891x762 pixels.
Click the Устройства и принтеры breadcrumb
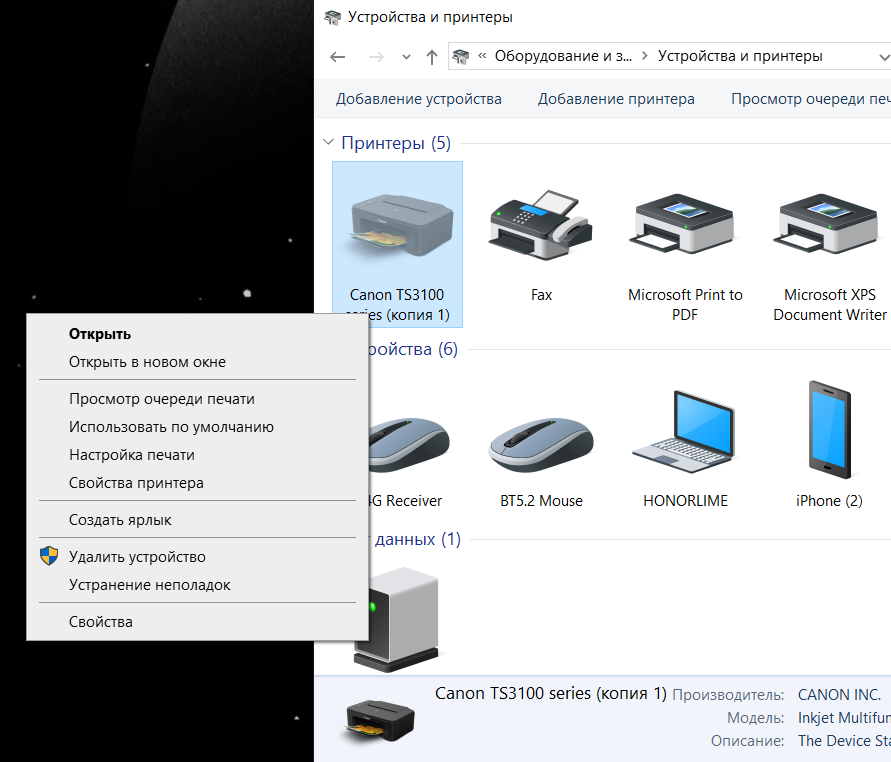click(x=740, y=56)
